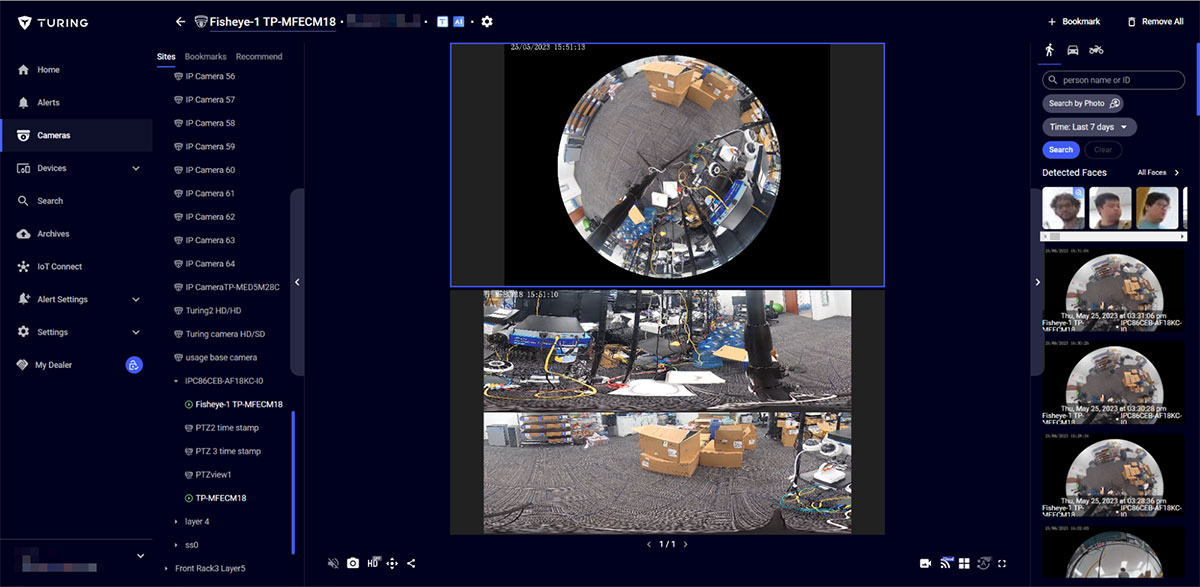1200x587 pixels.
Task: Select the person search tab
Action: point(1050,50)
